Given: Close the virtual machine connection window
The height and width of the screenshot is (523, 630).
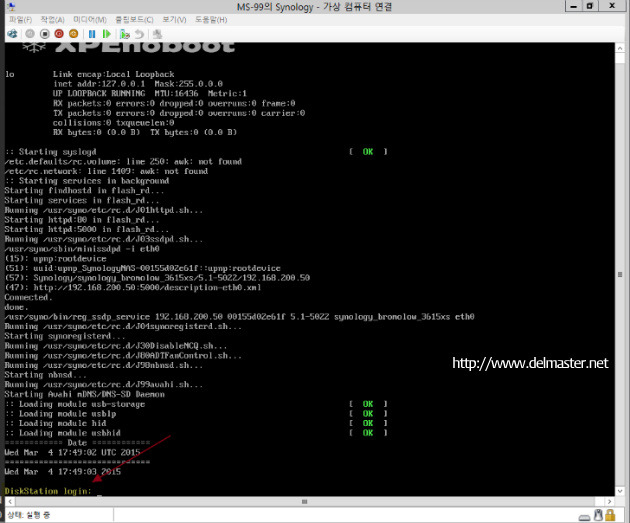Looking at the screenshot, I should 612,6.
